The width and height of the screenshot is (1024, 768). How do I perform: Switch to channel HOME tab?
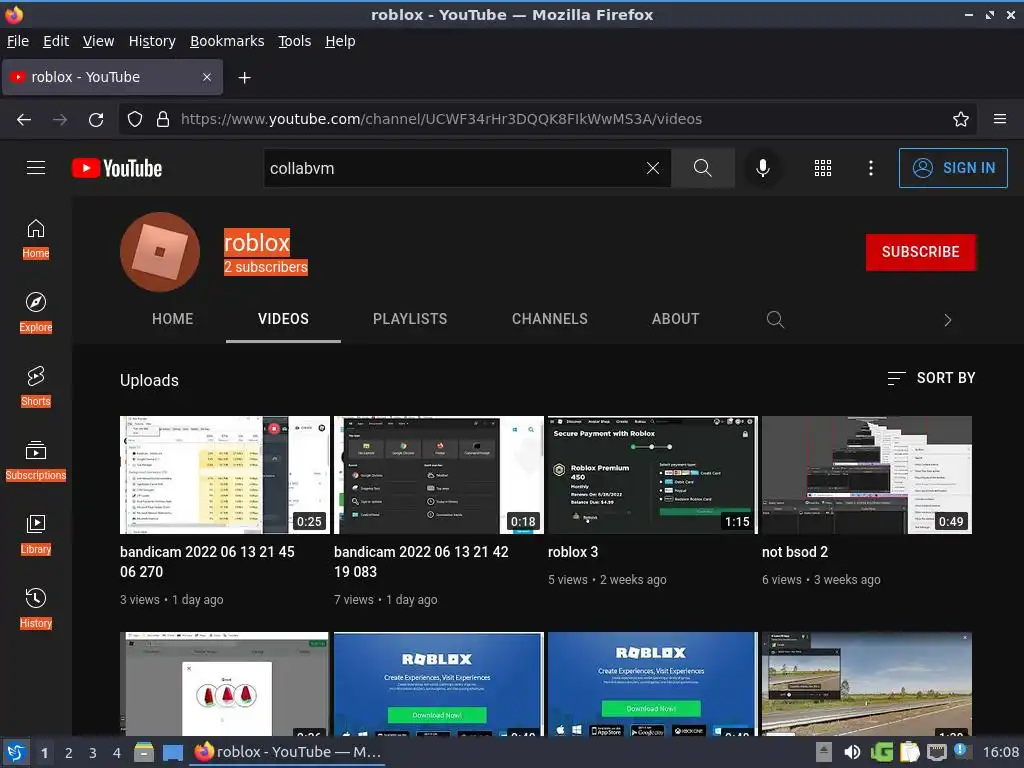[172, 319]
